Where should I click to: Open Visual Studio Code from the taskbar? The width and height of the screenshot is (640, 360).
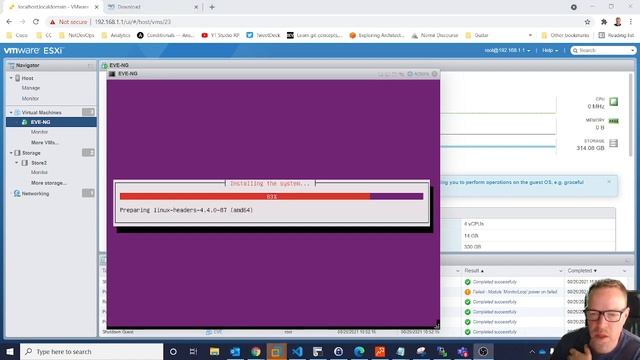297,351
